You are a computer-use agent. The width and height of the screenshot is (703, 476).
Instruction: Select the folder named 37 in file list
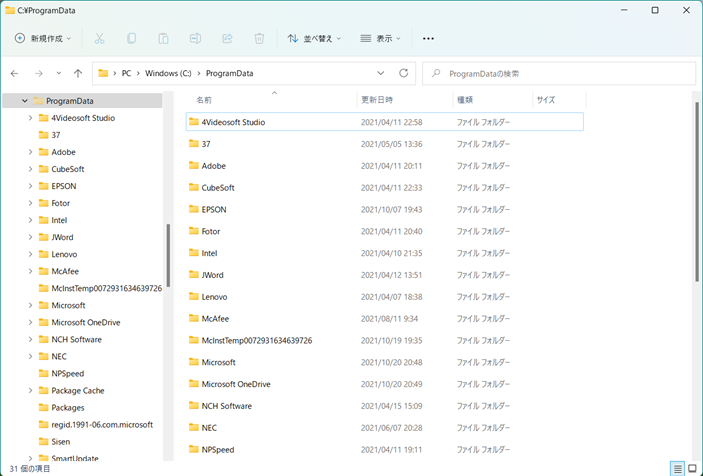coord(206,144)
